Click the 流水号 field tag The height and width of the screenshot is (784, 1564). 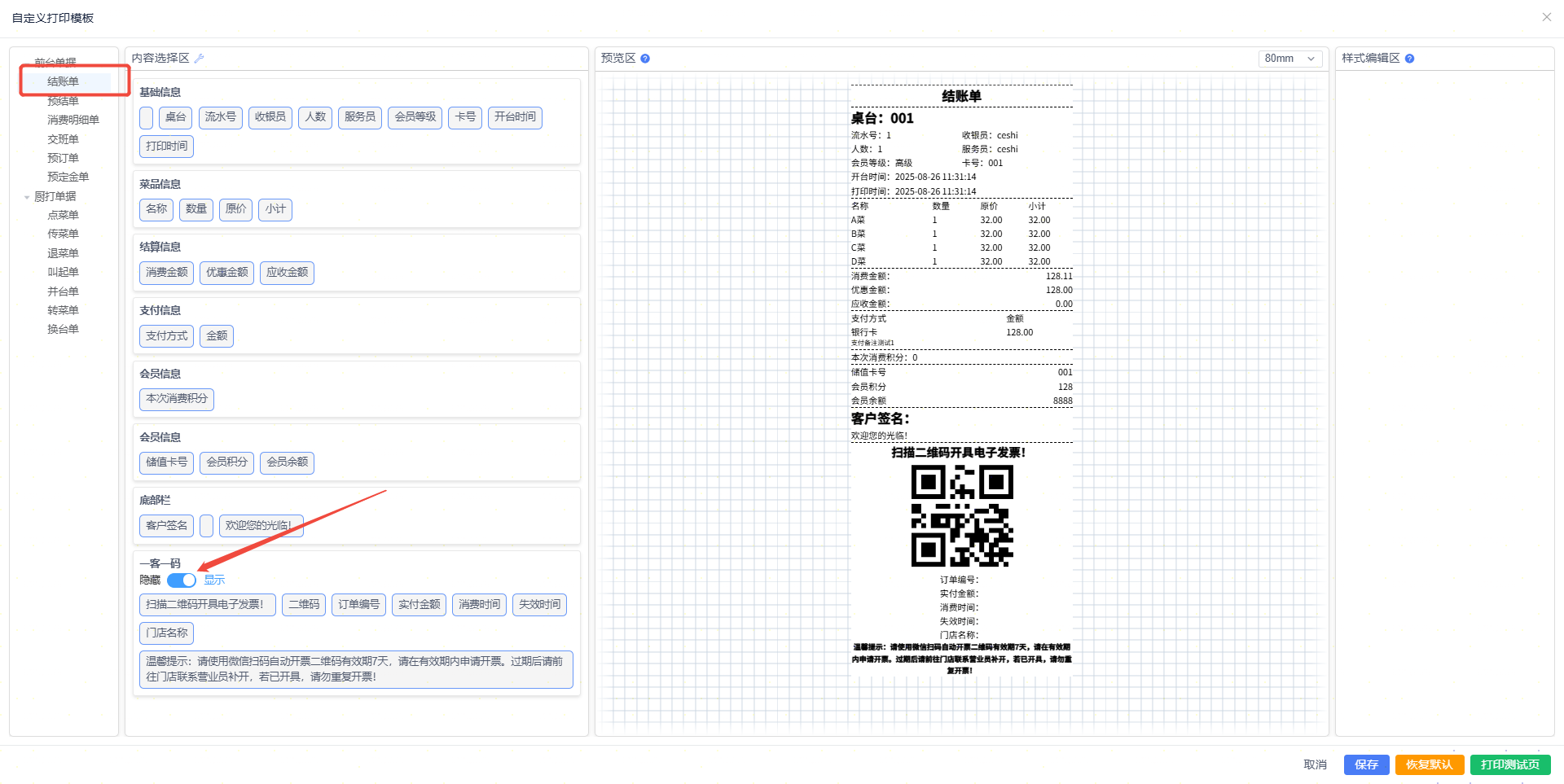[x=221, y=117]
